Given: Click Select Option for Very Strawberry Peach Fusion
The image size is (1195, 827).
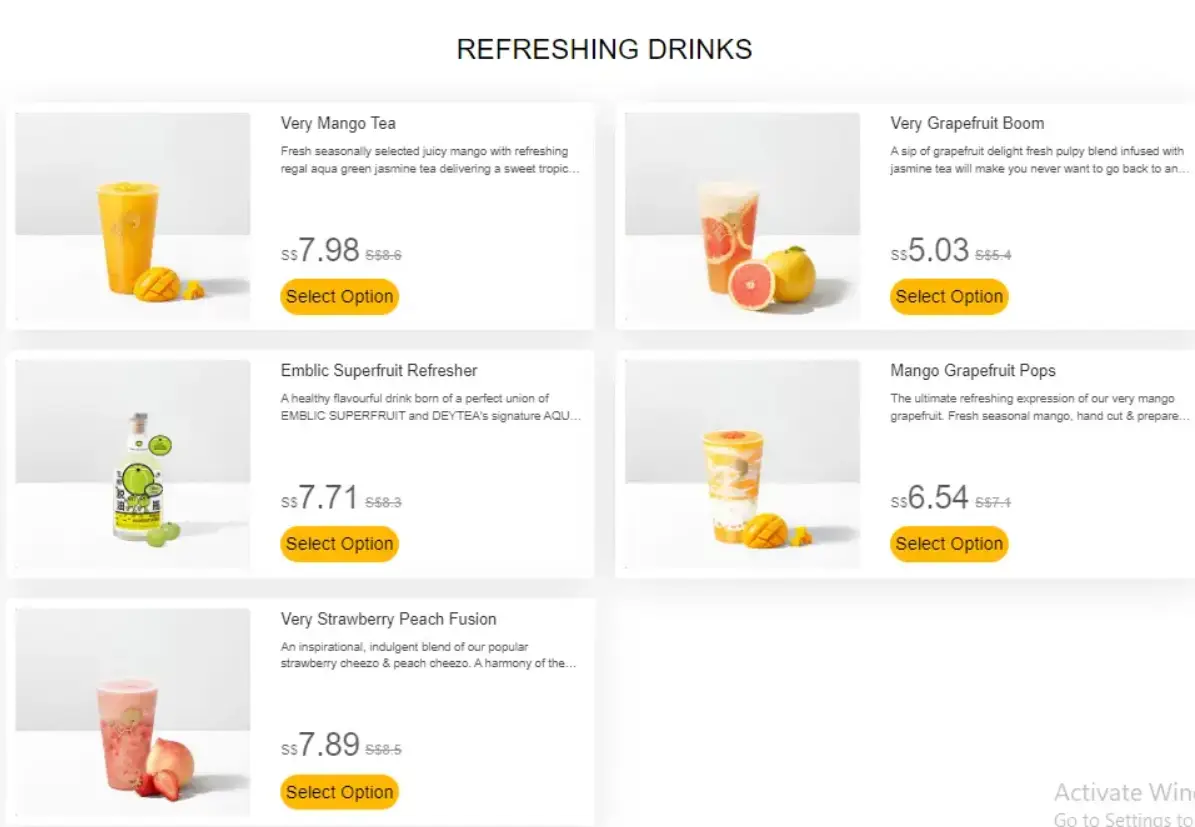Looking at the screenshot, I should (339, 792).
